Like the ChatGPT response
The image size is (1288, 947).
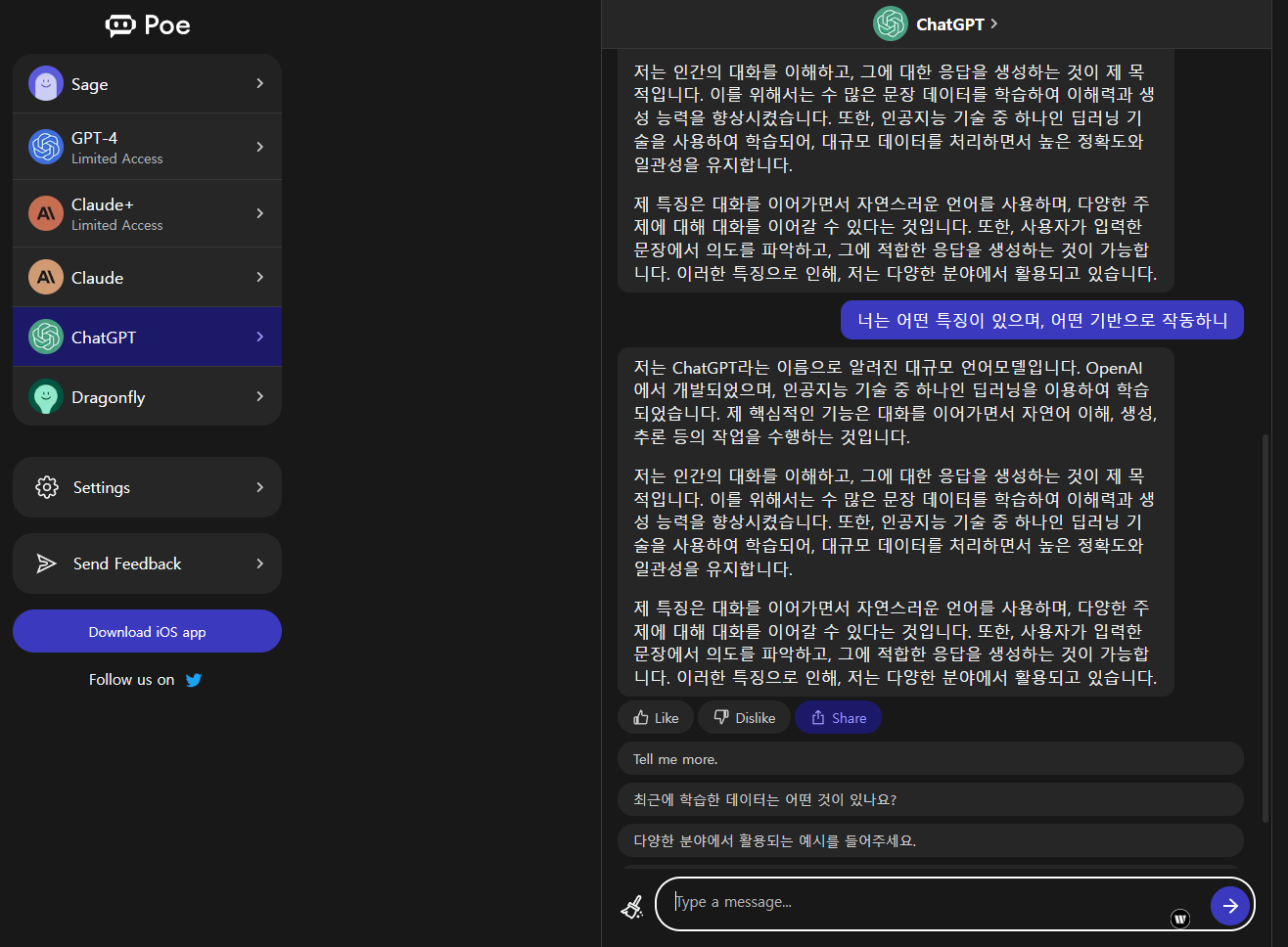tap(656, 717)
